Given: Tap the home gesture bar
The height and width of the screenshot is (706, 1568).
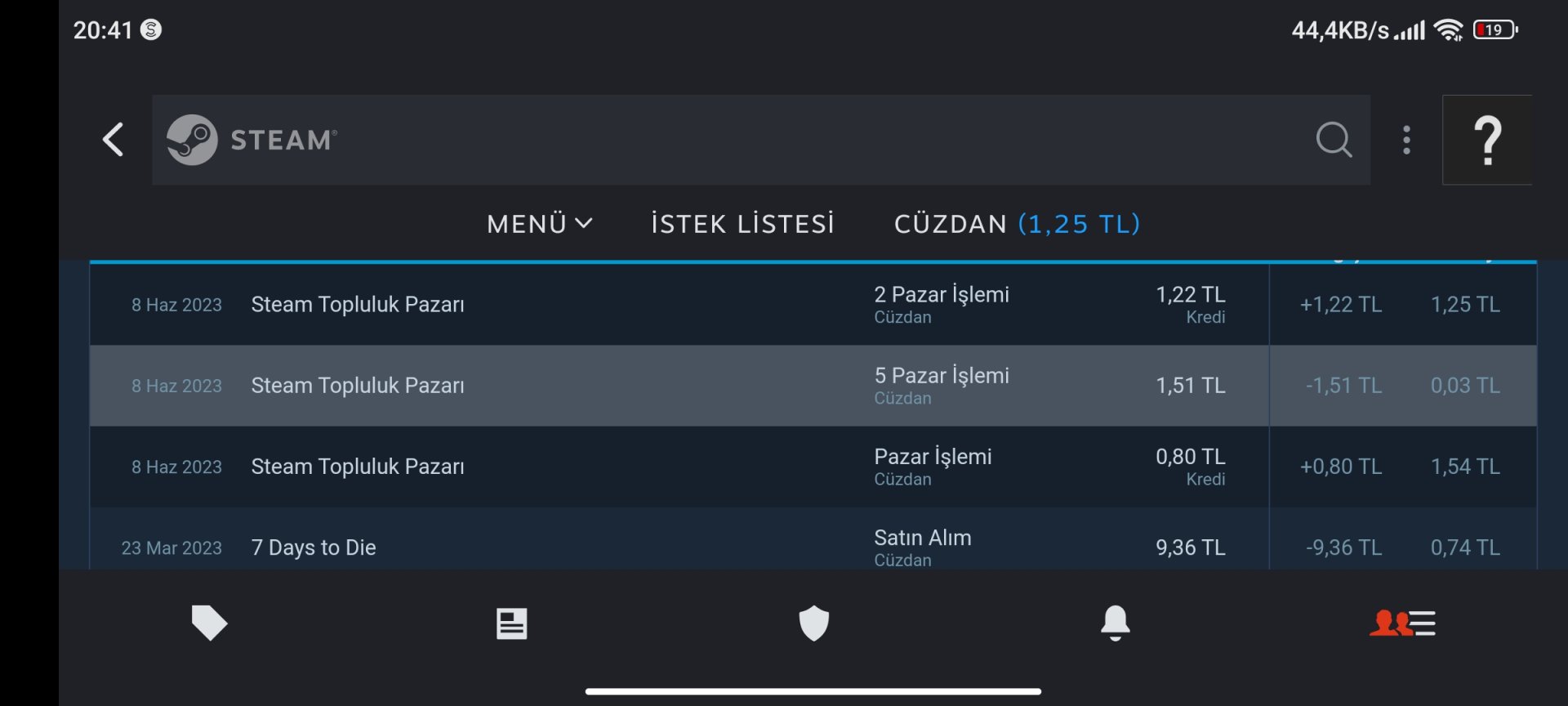Looking at the screenshot, I should point(813,691).
